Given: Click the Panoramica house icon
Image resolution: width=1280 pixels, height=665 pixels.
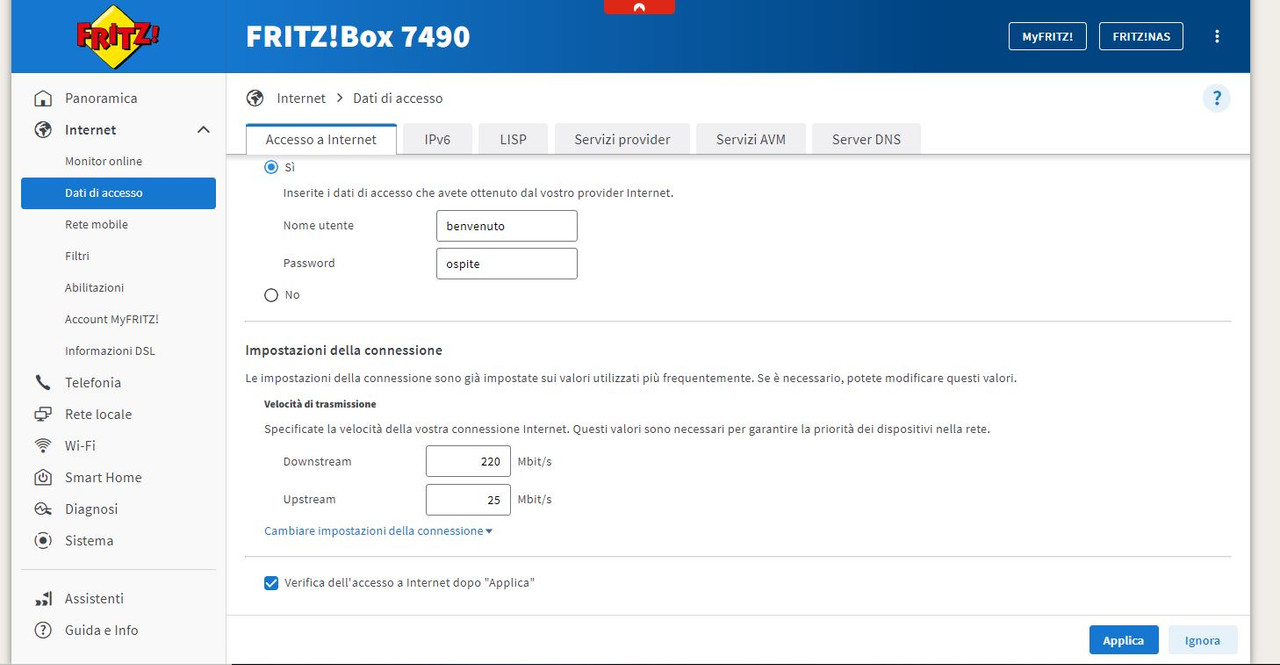Looking at the screenshot, I should point(43,98).
